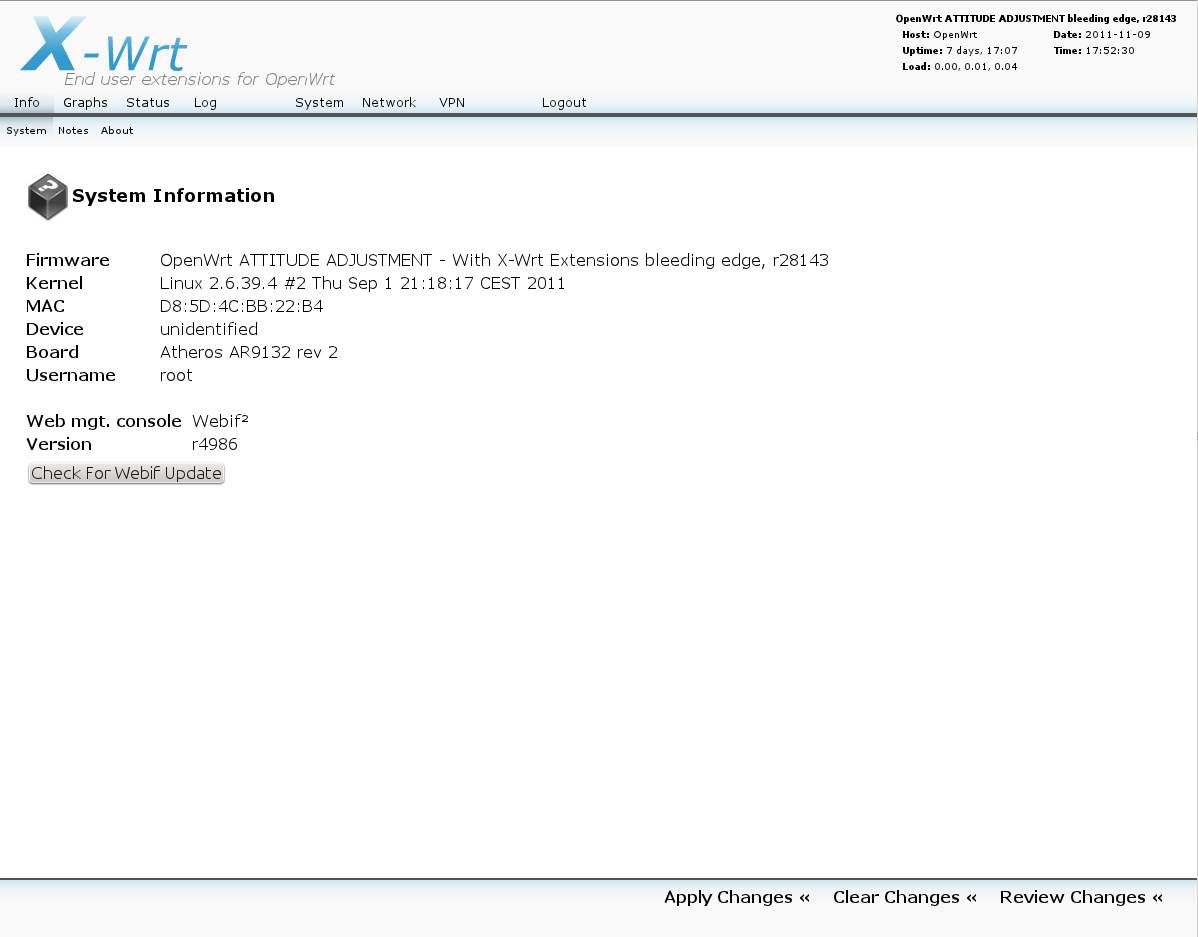Click the board value Atheros AR9132 rev 2
This screenshot has height=937, width=1198.
pos(248,352)
